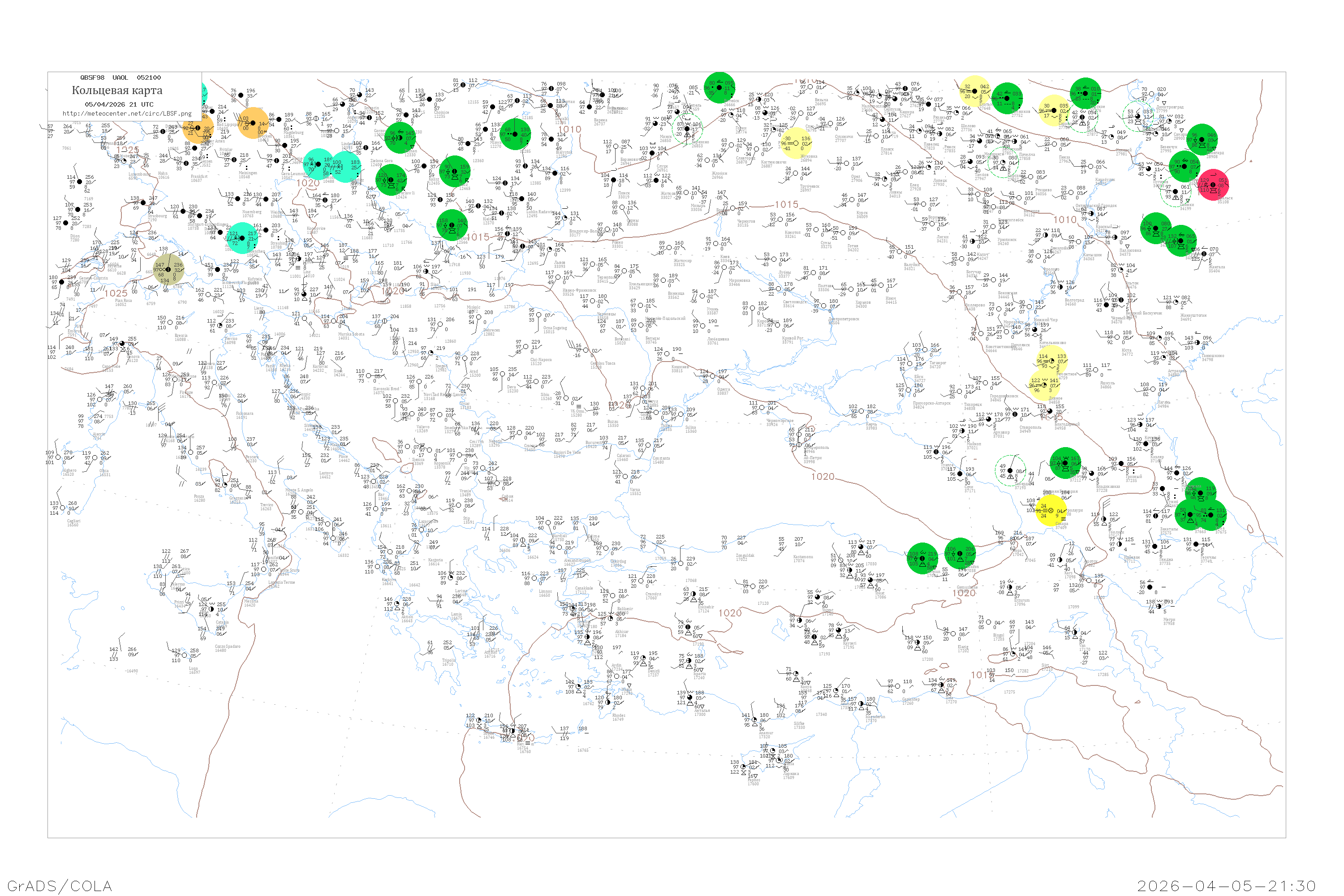Image resolution: width=1344 pixels, height=896 pixels.
Task: Click the 2026-04-05-21:30 timestamp
Action: [1226, 886]
